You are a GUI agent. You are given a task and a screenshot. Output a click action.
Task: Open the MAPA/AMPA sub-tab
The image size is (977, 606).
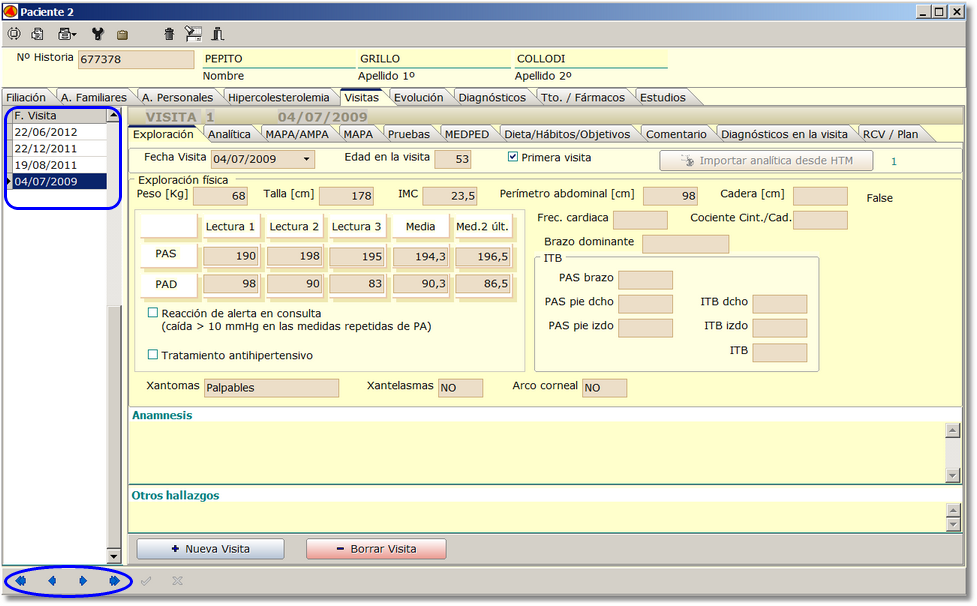click(x=297, y=134)
